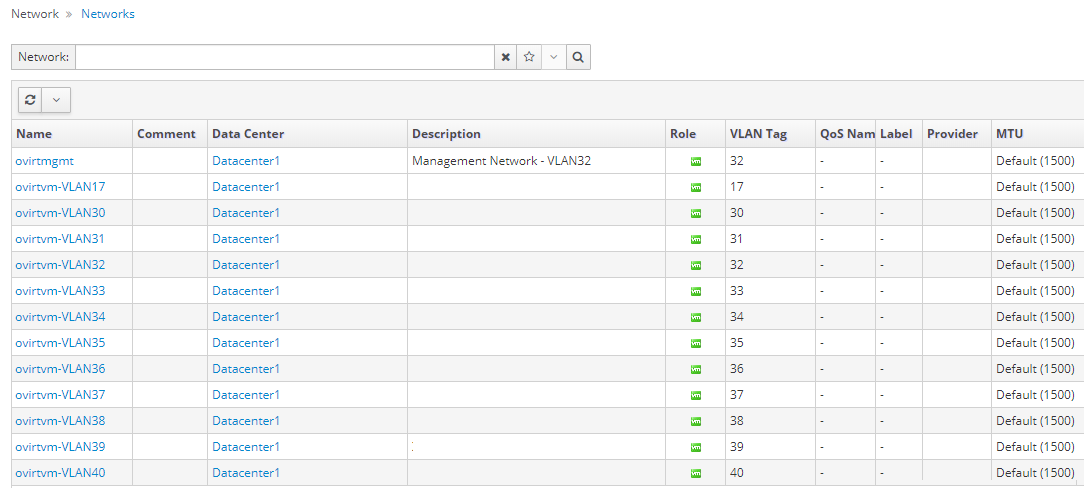The width and height of the screenshot is (1084, 488).
Task: Clear the Network search field
Action: (505, 57)
